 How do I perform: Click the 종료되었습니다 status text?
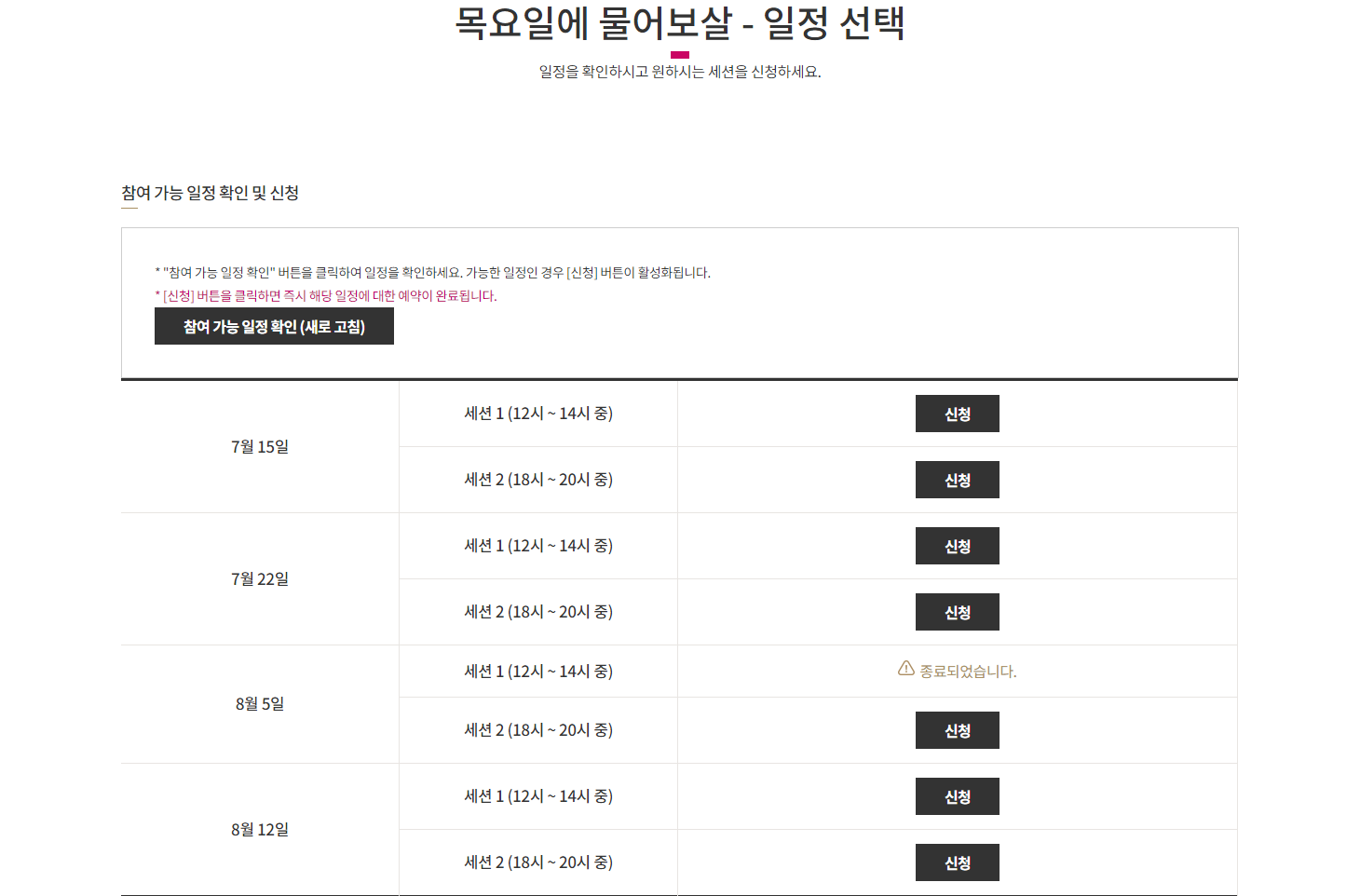point(968,671)
